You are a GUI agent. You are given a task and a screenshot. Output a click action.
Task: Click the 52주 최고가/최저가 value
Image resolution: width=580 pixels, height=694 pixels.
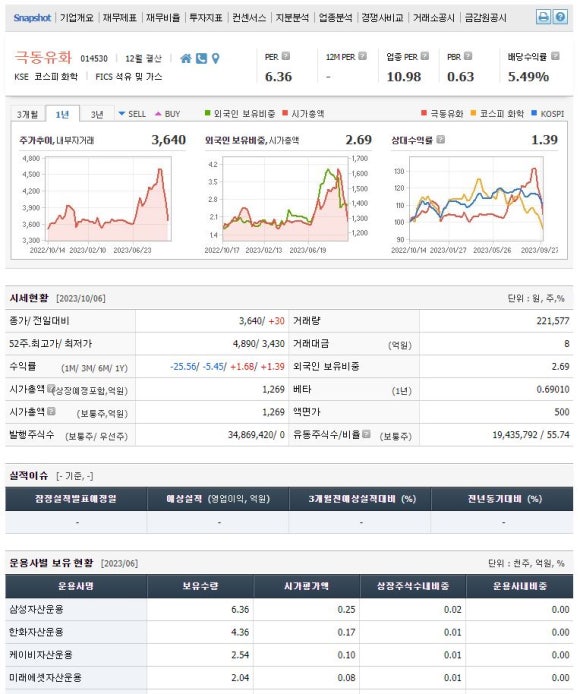(x=259, y=343)
